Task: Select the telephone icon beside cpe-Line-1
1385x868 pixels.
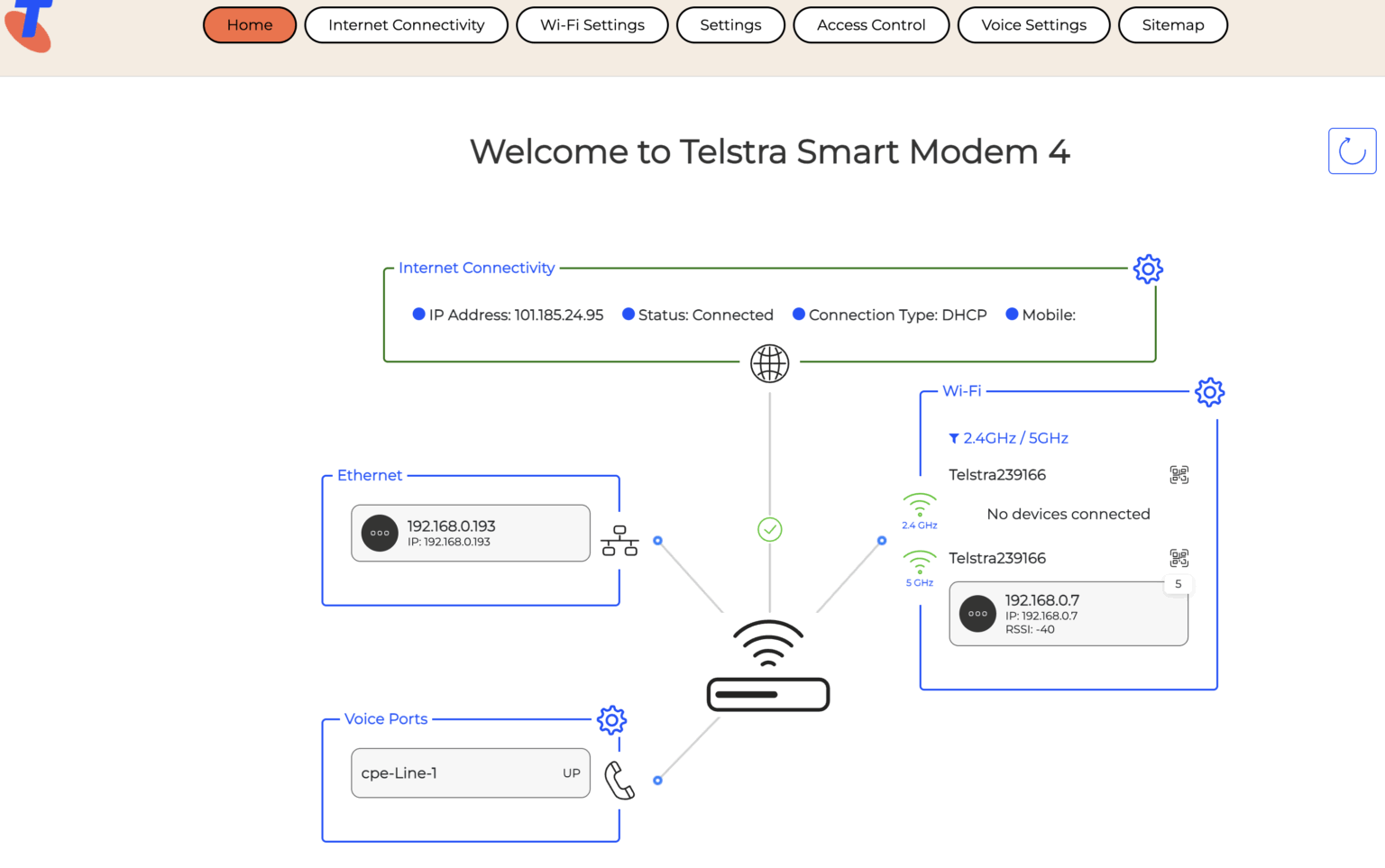Action: (619, 781)
